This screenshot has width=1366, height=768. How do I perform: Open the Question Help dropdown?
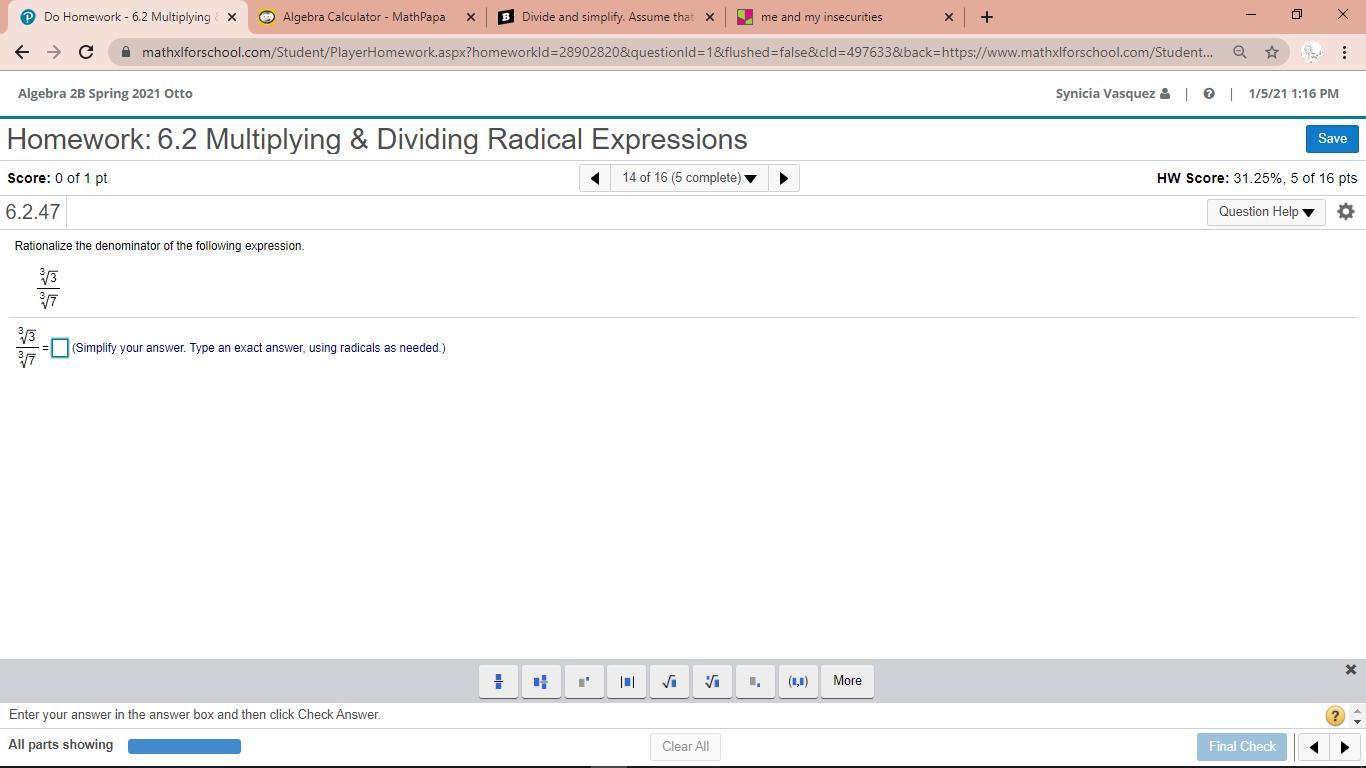click(1266, 212)
